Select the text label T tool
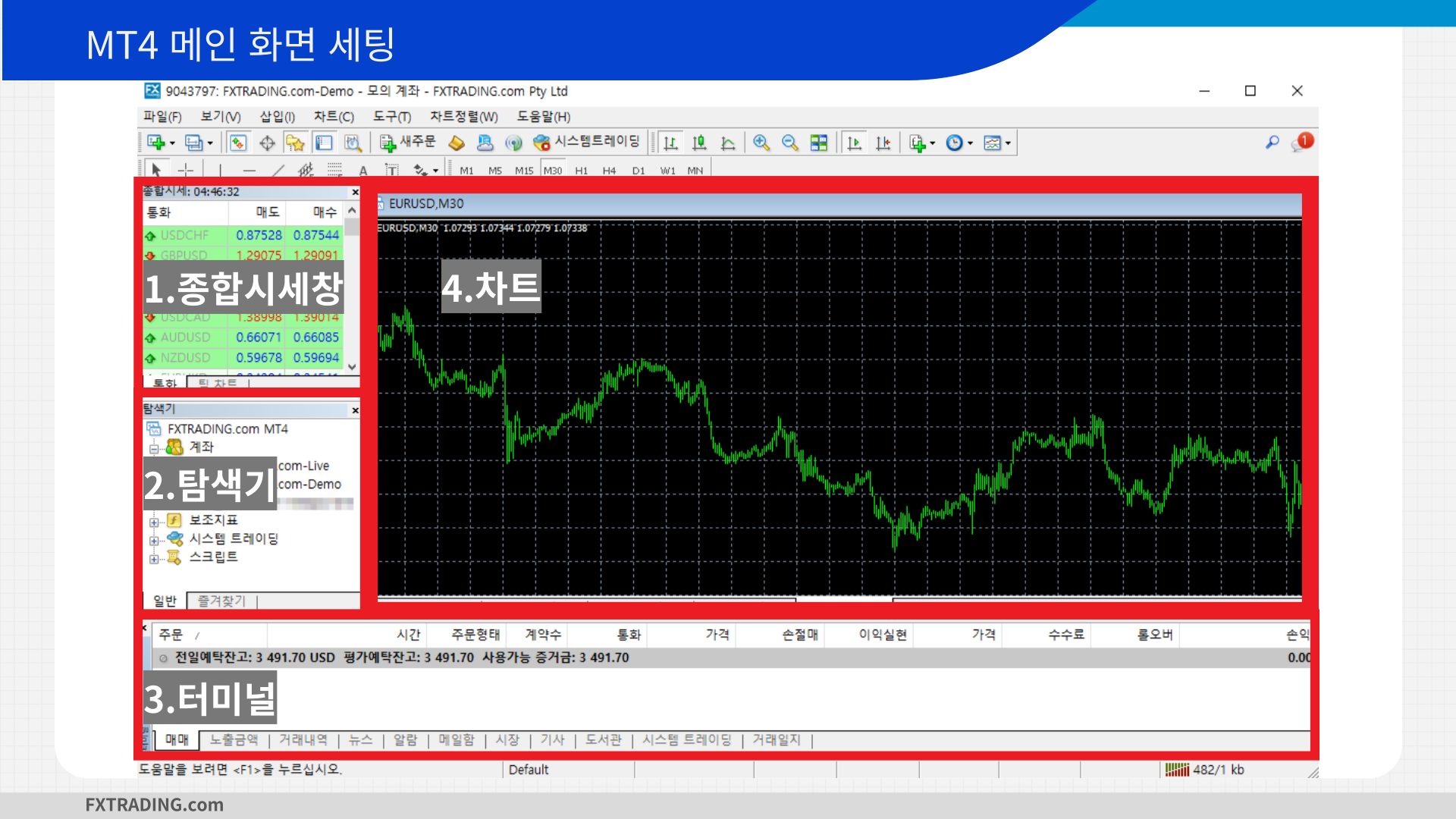 click(391, 170)
